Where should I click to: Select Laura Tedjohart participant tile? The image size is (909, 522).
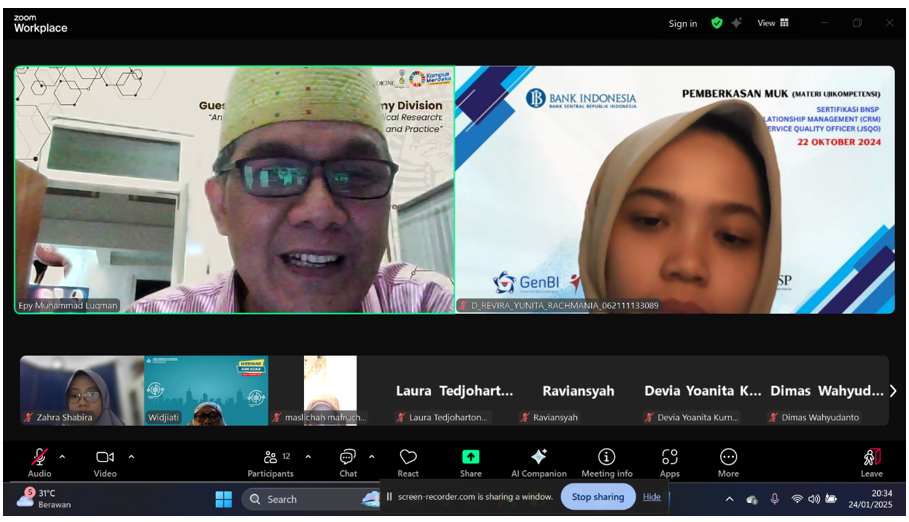click(454, 390)
